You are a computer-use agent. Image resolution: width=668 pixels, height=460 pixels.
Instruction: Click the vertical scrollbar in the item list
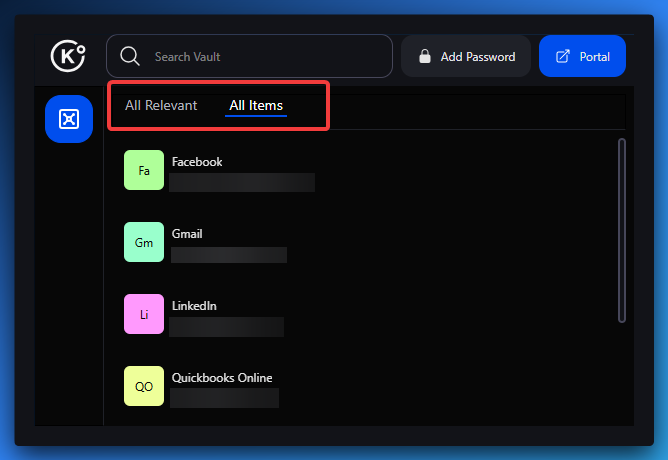coord(622,230)
